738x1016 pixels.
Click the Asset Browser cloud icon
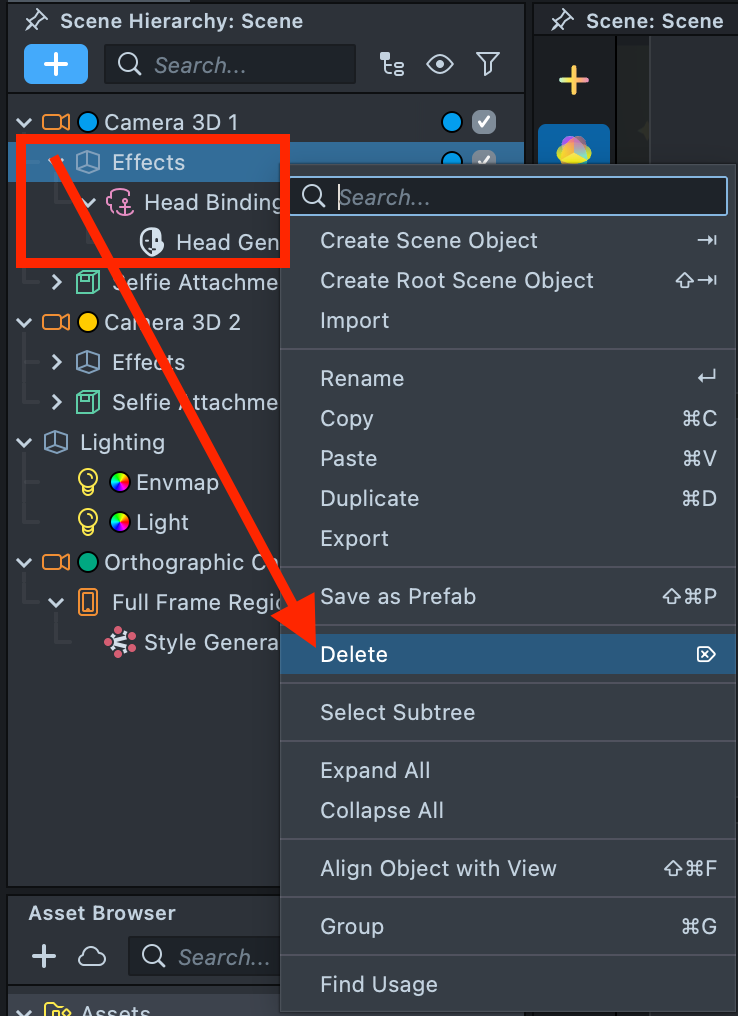click(x=92, y=957)
